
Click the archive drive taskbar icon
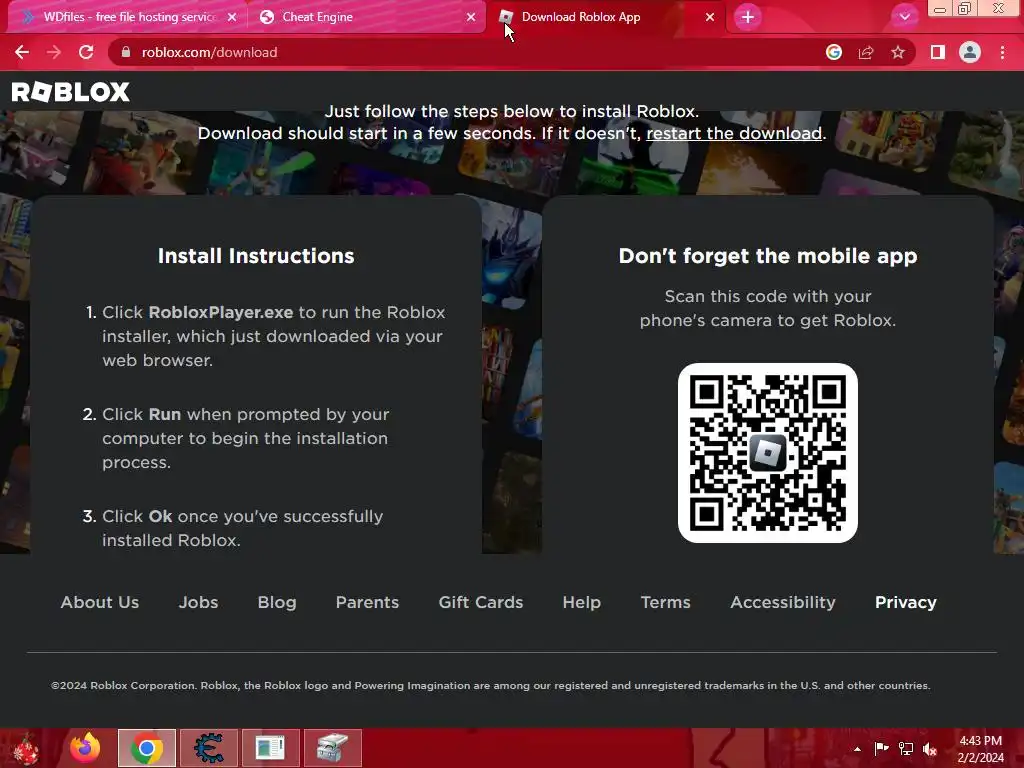coord(332,748)
